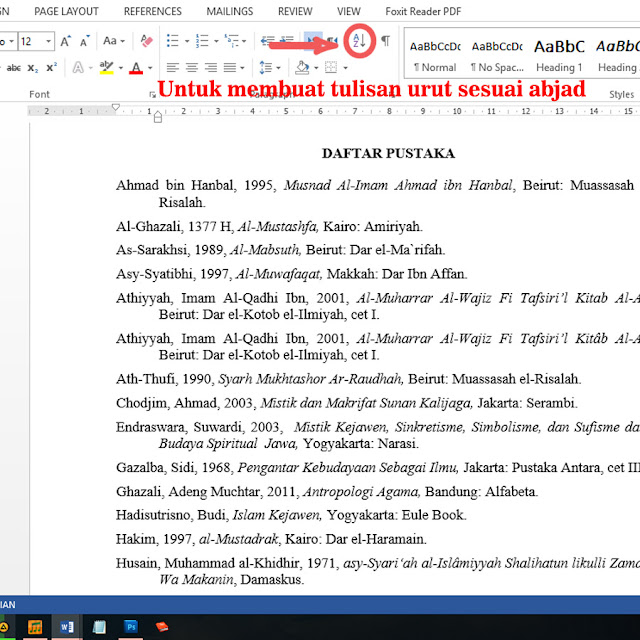Click the red book icon in the taskbar
Image resolution: width=640 pixels, height=640 pixels.
162,627
